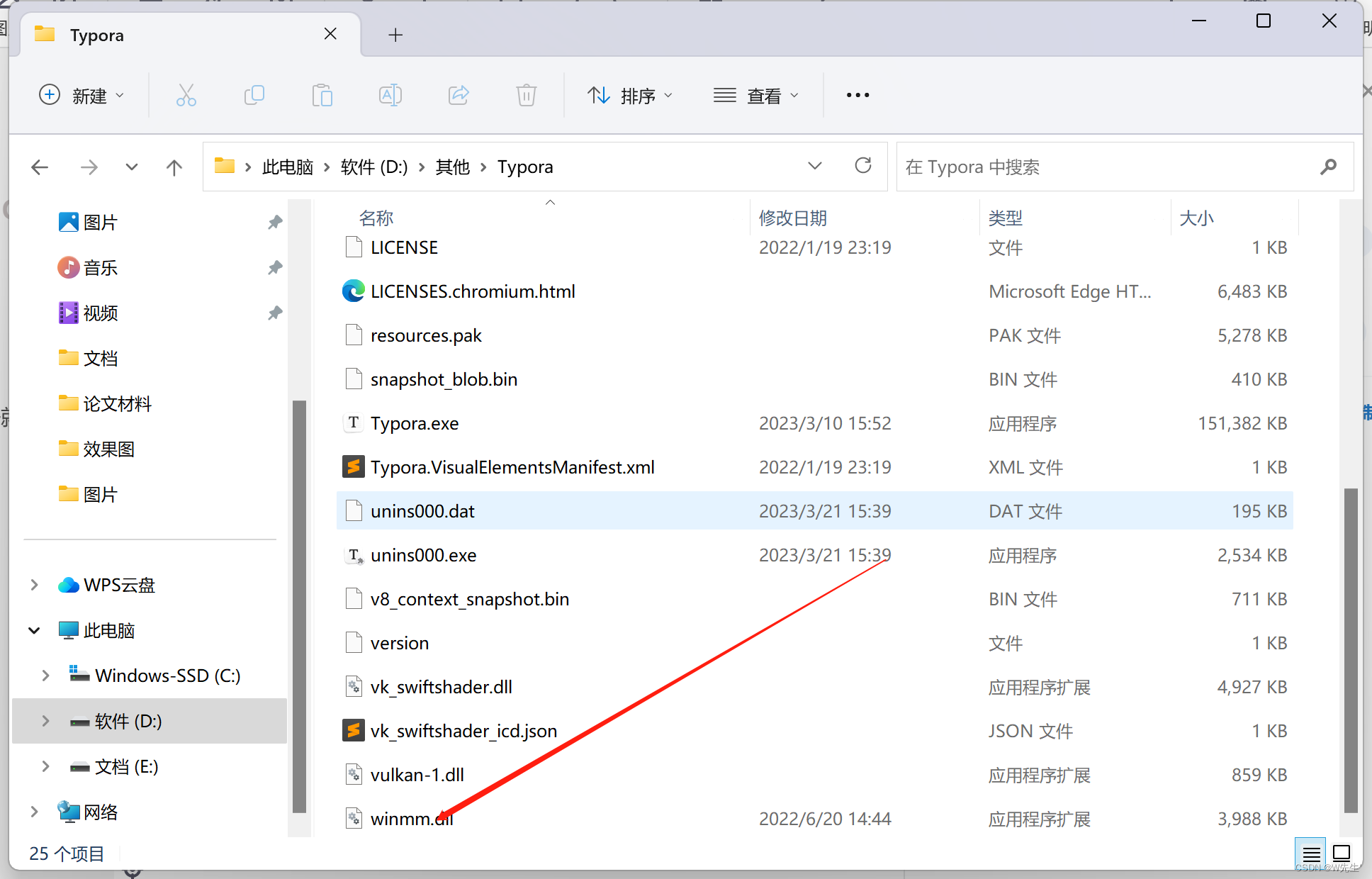Switch to large icons view in status bar
Viewport: 1372px width, 879px height.
pyautogui.click(x=1342, y=853)
